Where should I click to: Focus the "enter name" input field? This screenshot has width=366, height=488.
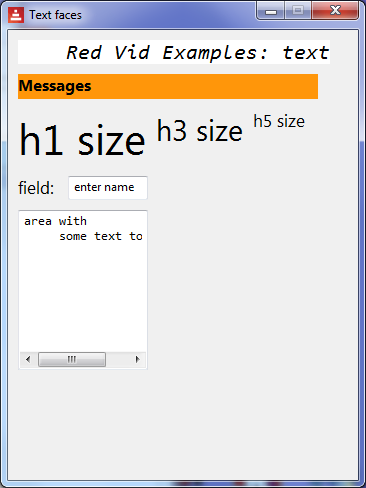pos(108,188)
